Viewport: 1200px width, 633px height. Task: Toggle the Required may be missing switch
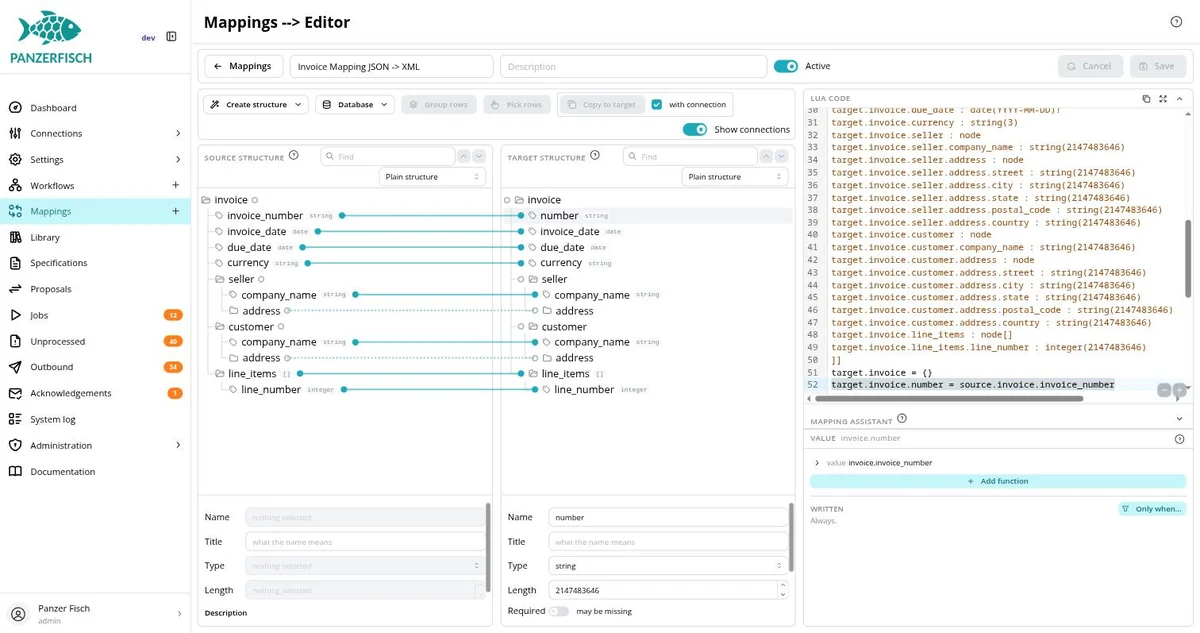click(558, 611)
